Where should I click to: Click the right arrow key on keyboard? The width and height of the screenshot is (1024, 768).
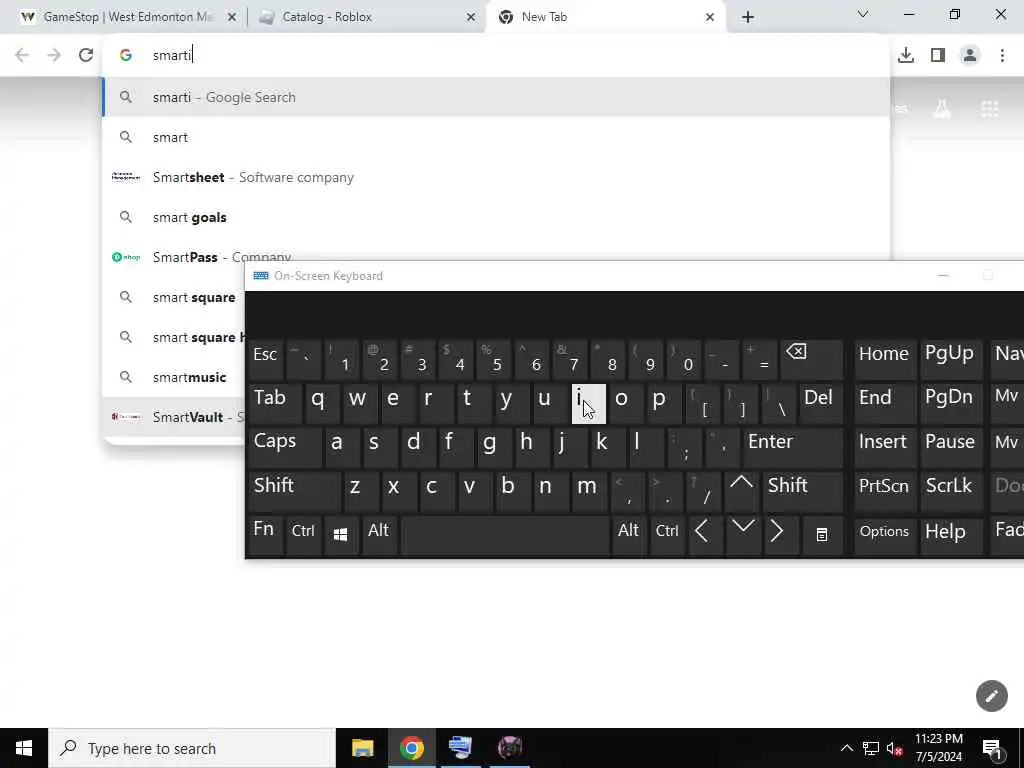click(x=780, y=536)
